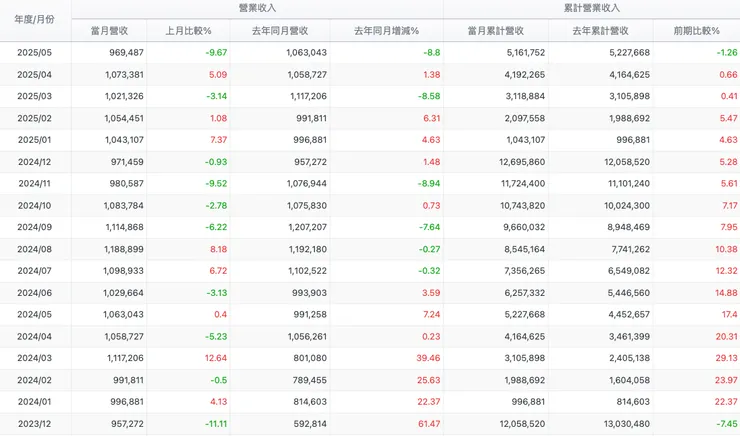Click the 上月比較% column header
The width and height of the screenshot is (740, 436).
(188, 31)
